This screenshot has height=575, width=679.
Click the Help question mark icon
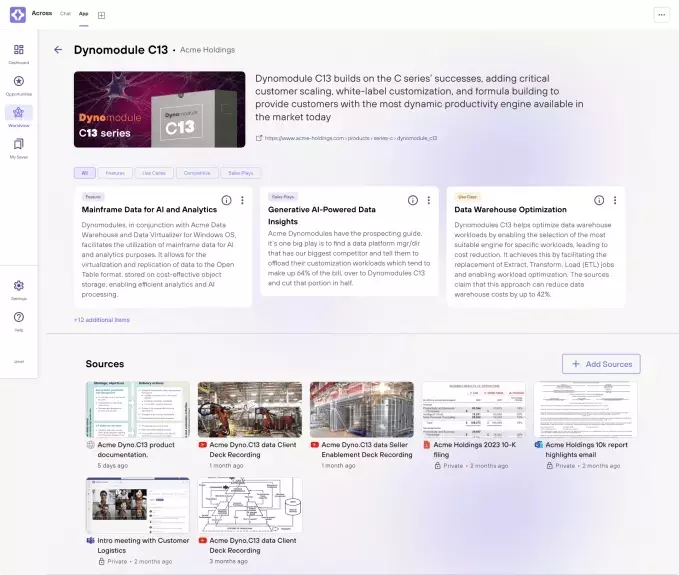[19, 318]
